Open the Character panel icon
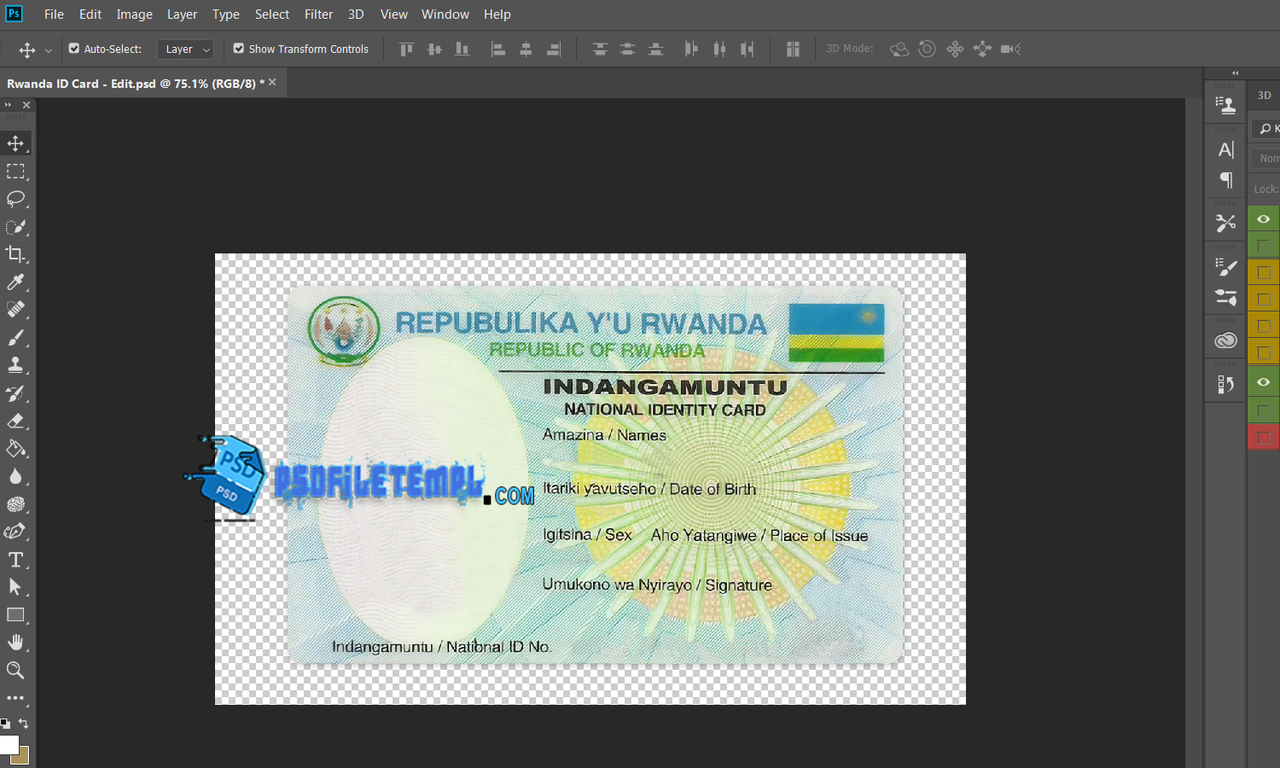This screenshot has width=1280, height=768. point(1226,150)
